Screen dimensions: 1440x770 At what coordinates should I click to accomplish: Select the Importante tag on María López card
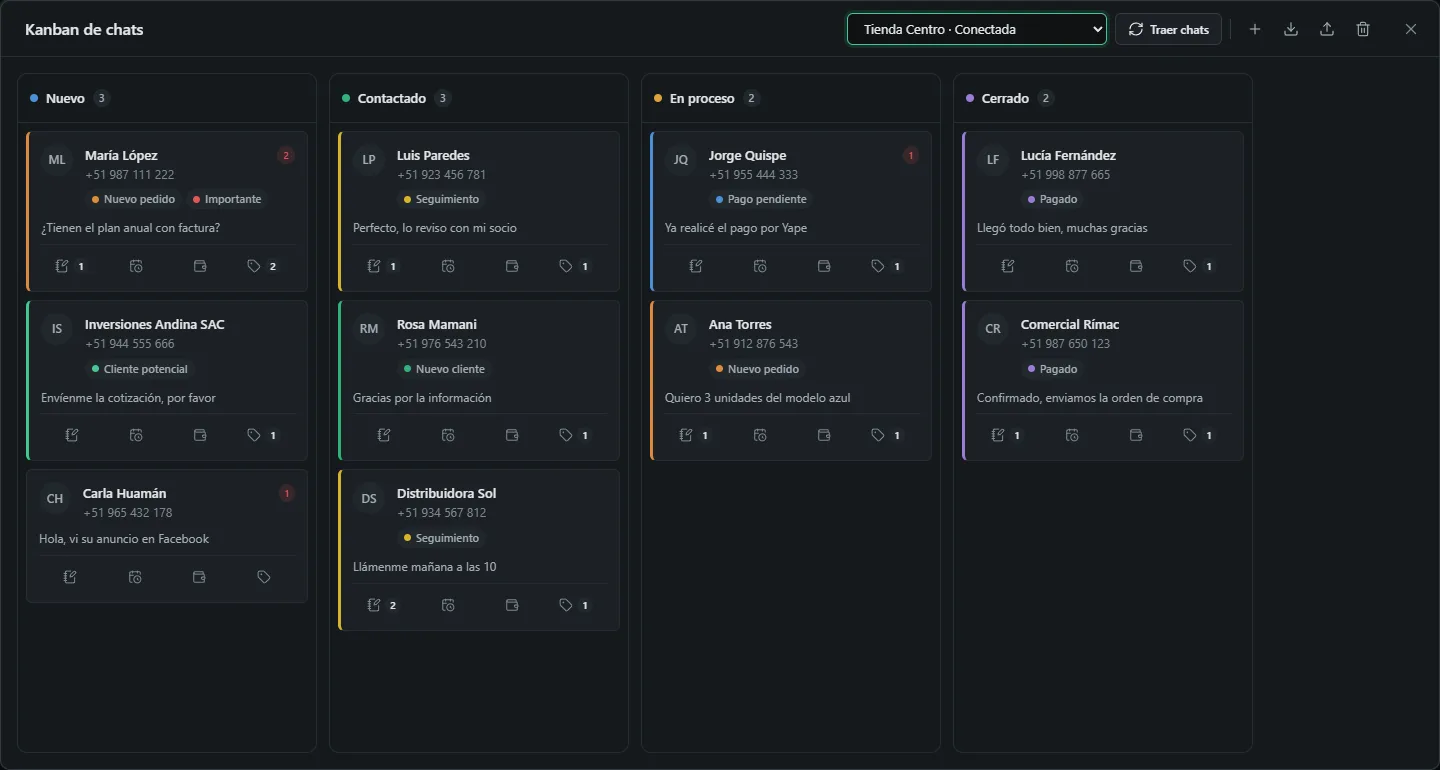(226, 199)
